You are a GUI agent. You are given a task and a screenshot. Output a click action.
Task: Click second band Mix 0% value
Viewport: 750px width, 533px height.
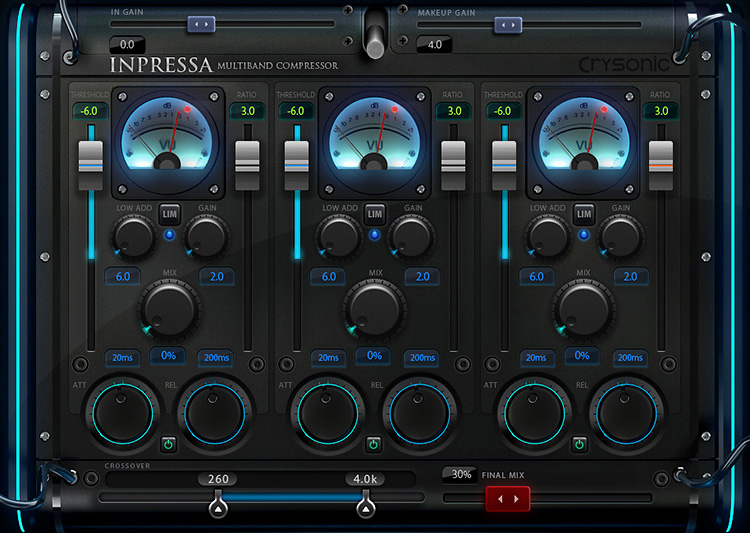point(374,355)
